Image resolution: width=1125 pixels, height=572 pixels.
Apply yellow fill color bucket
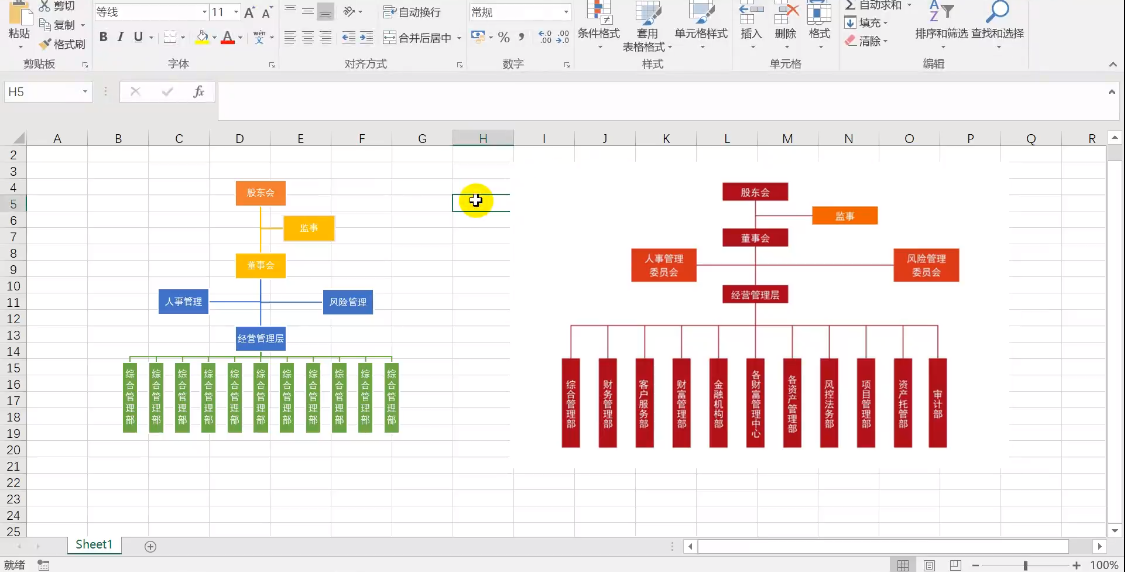(202, 37)
